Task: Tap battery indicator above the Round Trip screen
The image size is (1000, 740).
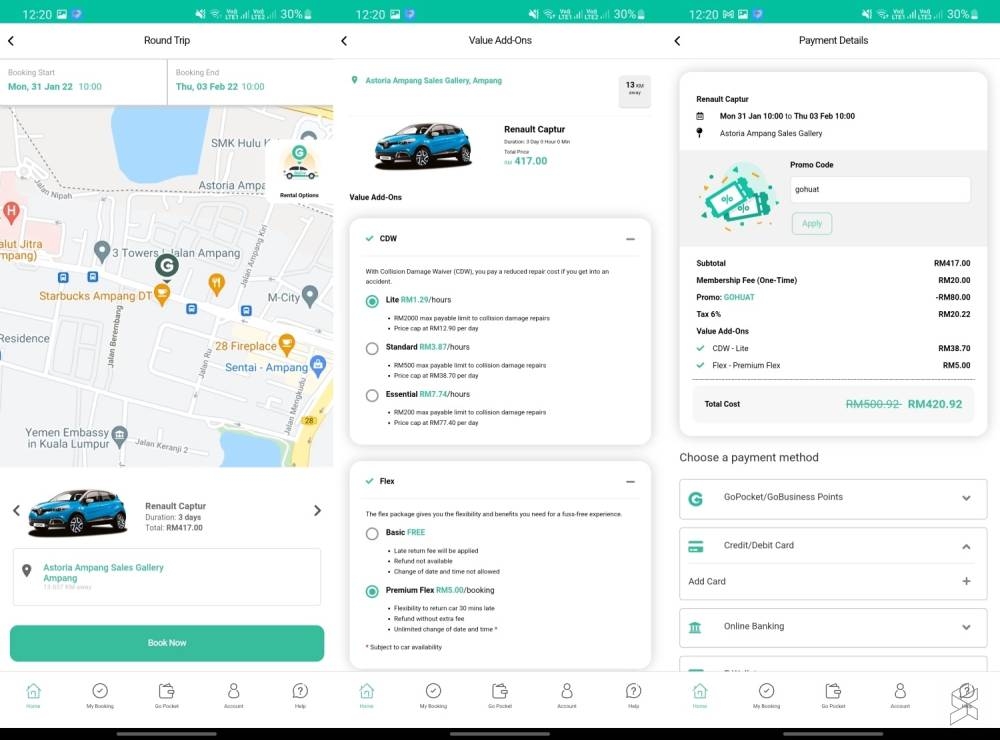Action: [308, 14]
